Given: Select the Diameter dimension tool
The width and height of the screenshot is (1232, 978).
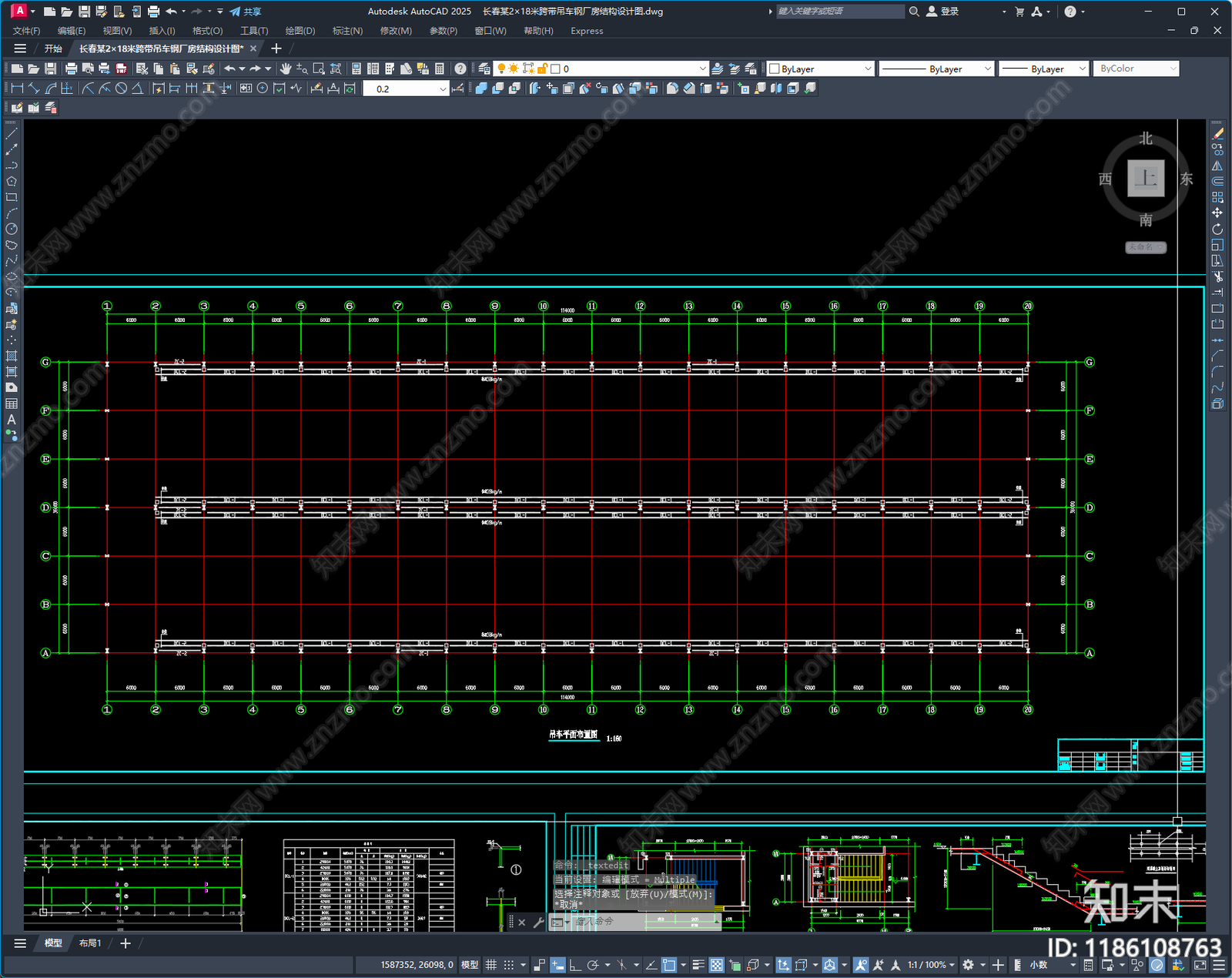Looking at the screenshot, I should click(x=121, y=89).
